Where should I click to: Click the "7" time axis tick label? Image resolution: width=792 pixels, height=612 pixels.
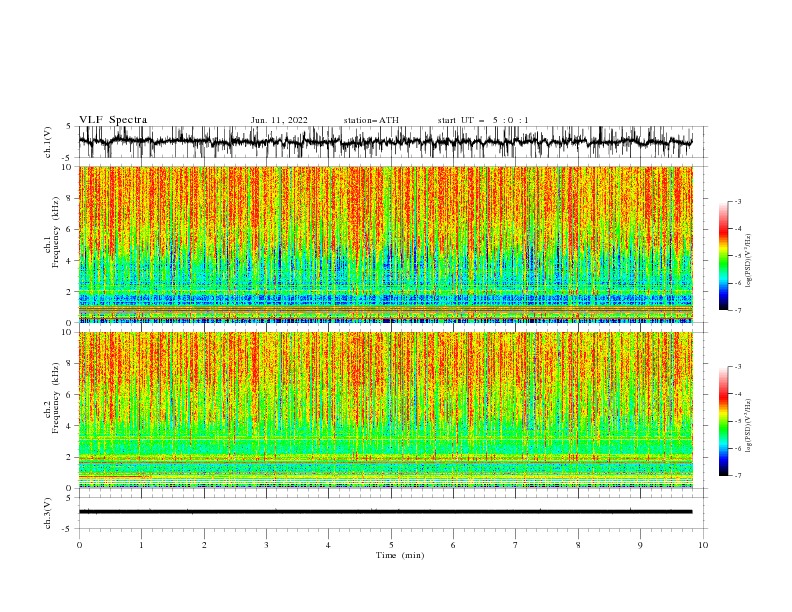pos(516,545)
